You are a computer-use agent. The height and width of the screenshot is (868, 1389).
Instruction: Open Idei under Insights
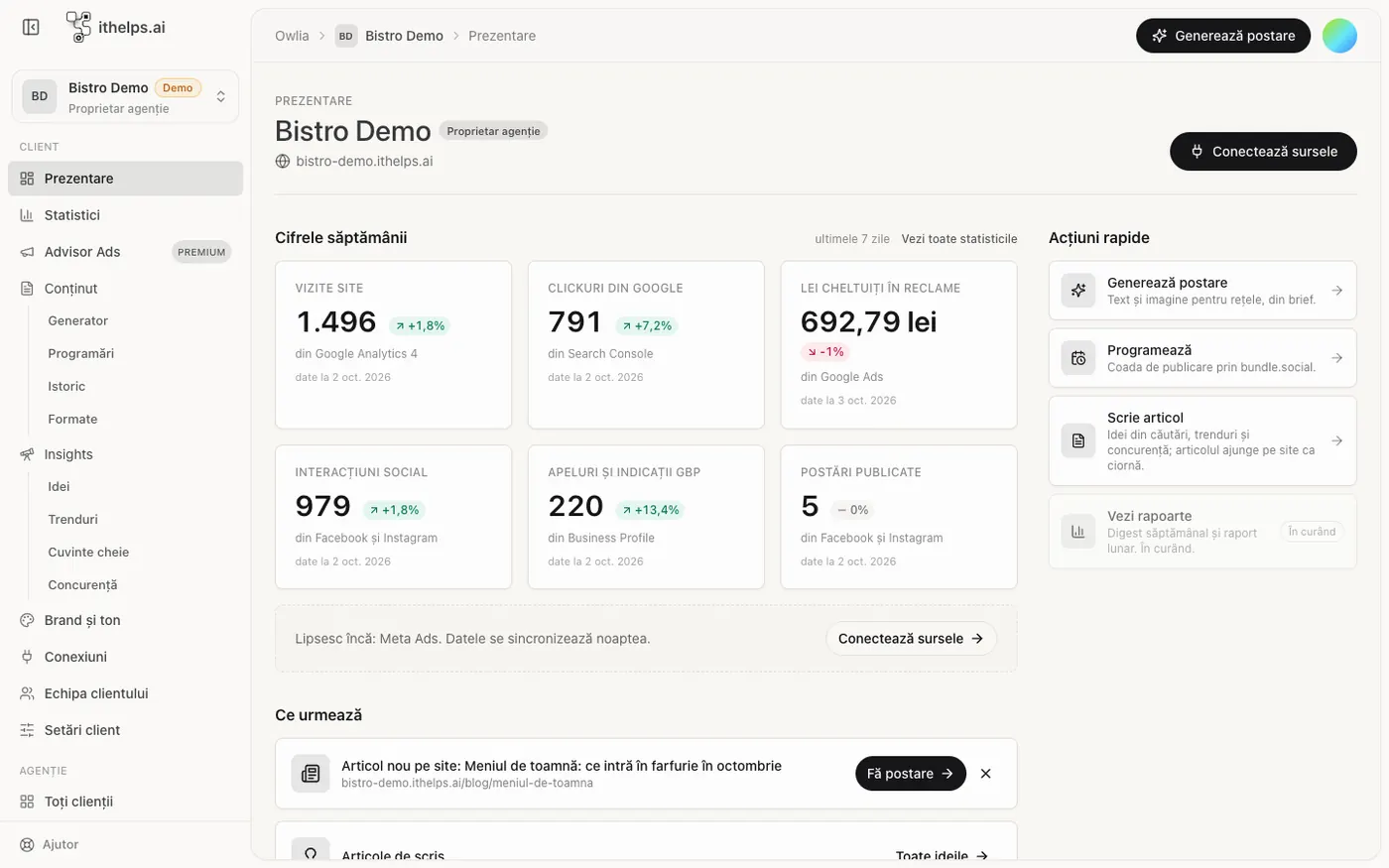(59, 486)
